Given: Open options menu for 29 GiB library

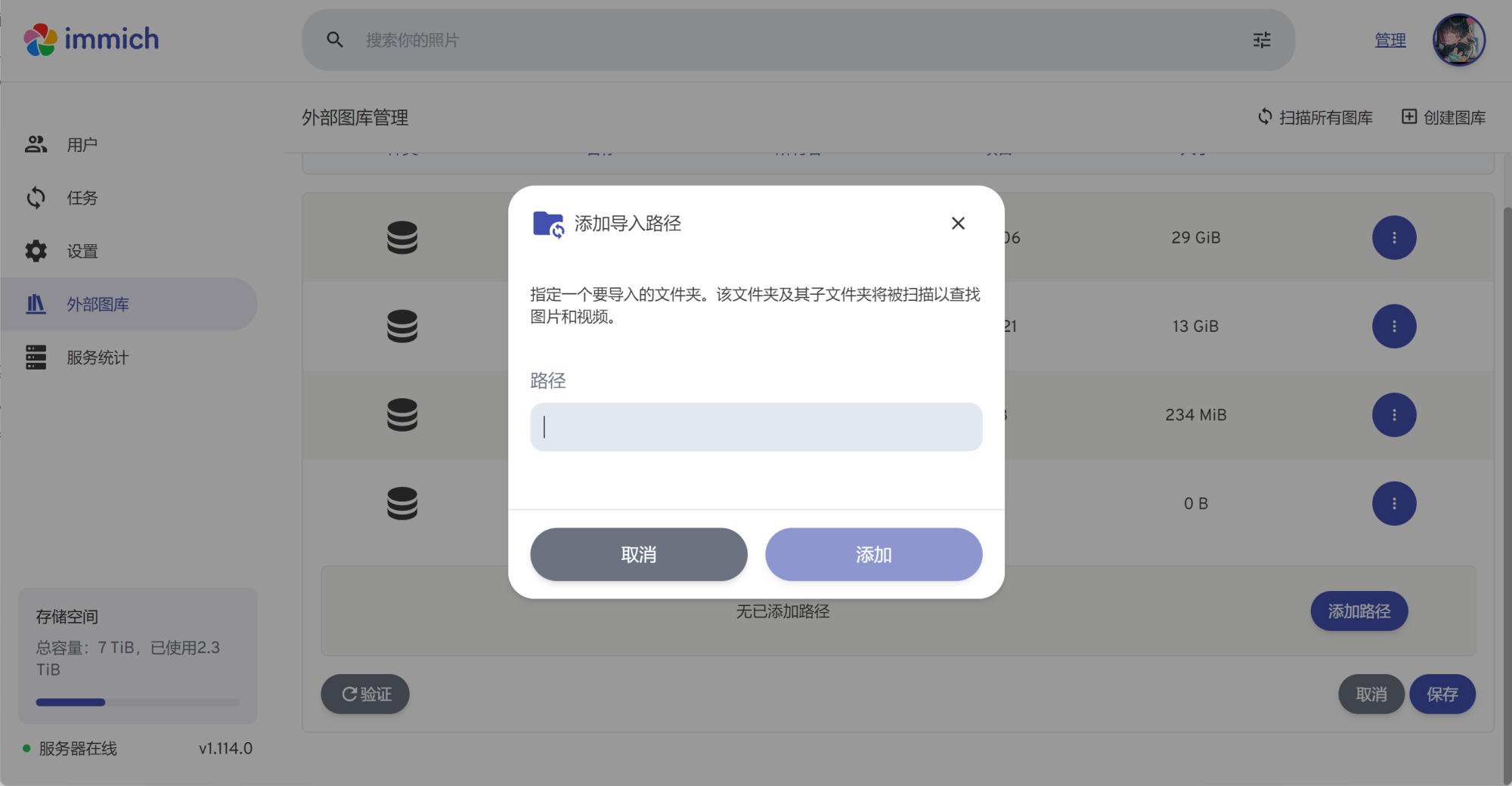Looking at the screenshot, I should coord(1394,238).
